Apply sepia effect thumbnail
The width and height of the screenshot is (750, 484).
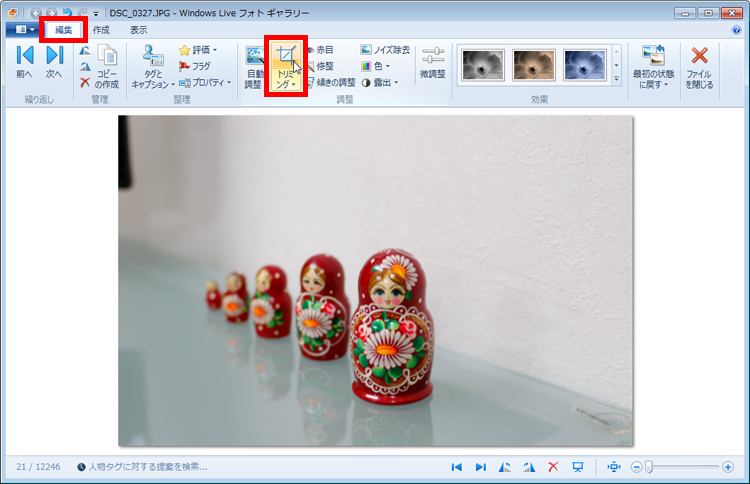pos(534,65)
